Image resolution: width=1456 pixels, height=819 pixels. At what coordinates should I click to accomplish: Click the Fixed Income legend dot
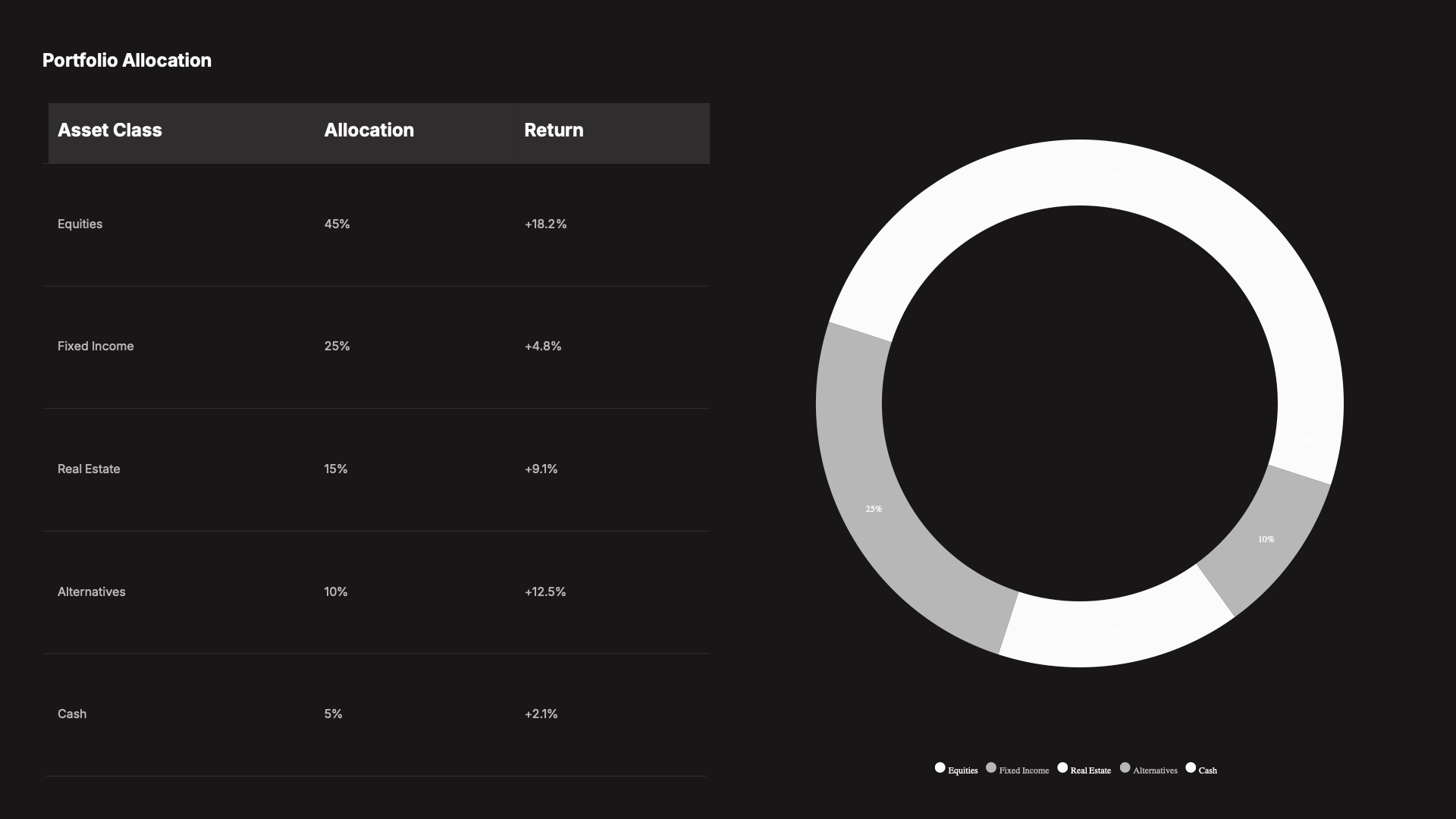point(990,767)
